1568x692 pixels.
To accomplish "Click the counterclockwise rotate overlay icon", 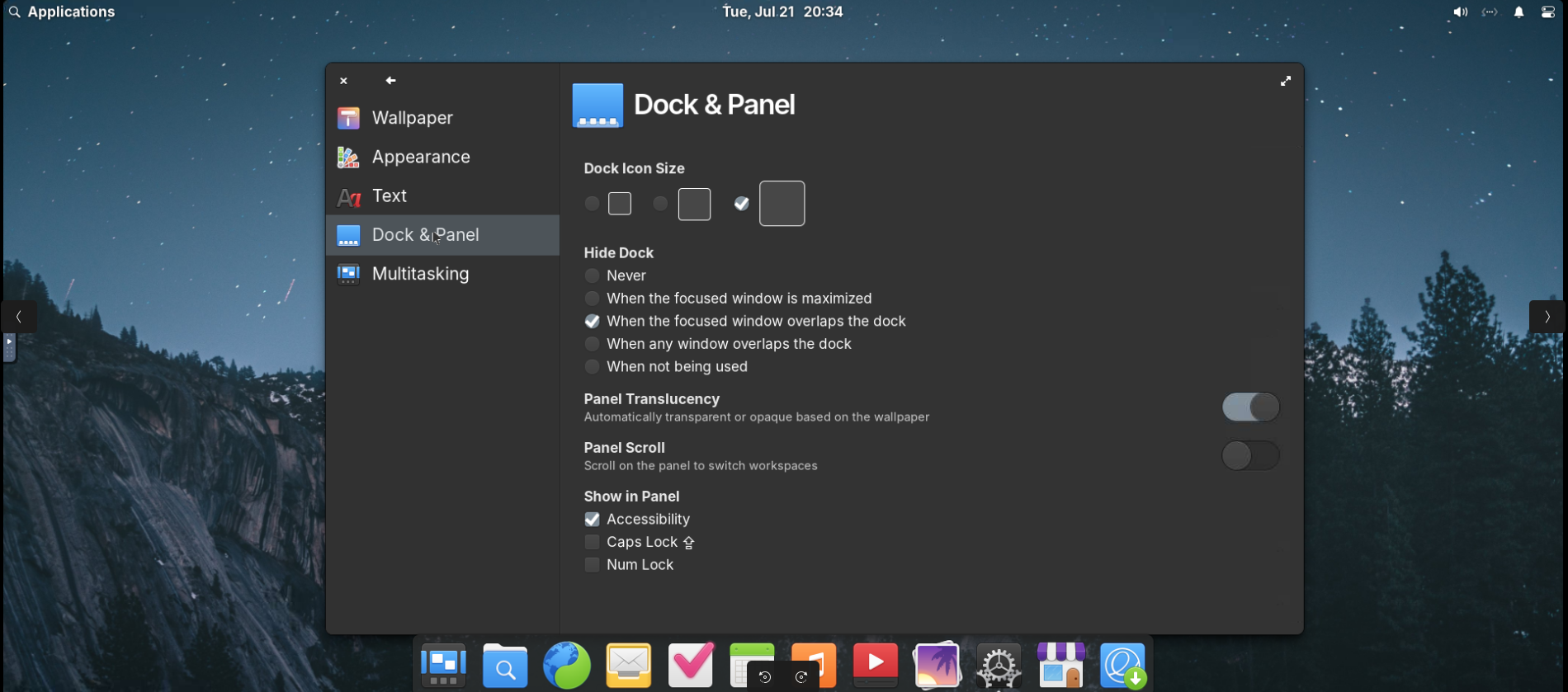I will click(x=765, y=677).
